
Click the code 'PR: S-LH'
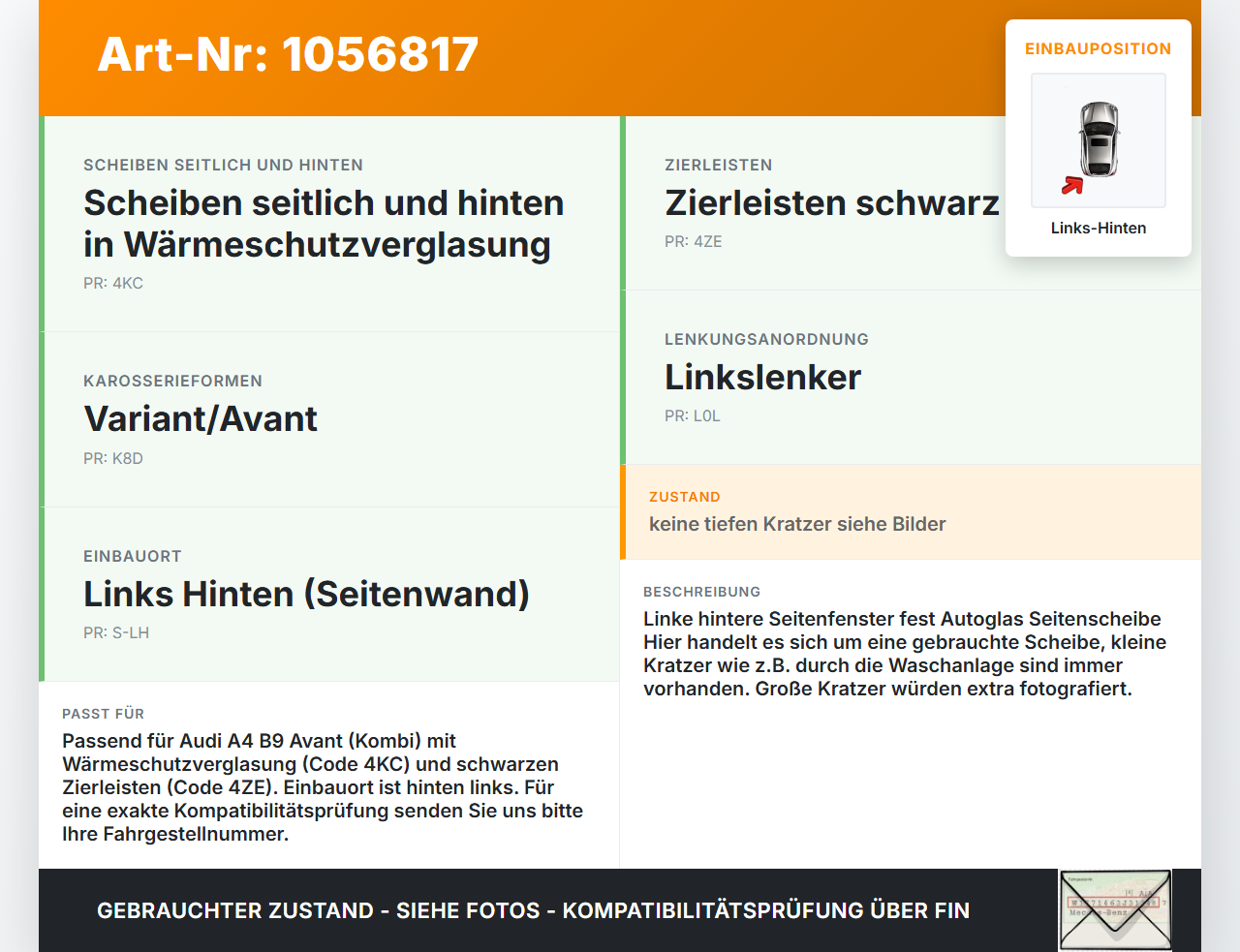point(116,632)
